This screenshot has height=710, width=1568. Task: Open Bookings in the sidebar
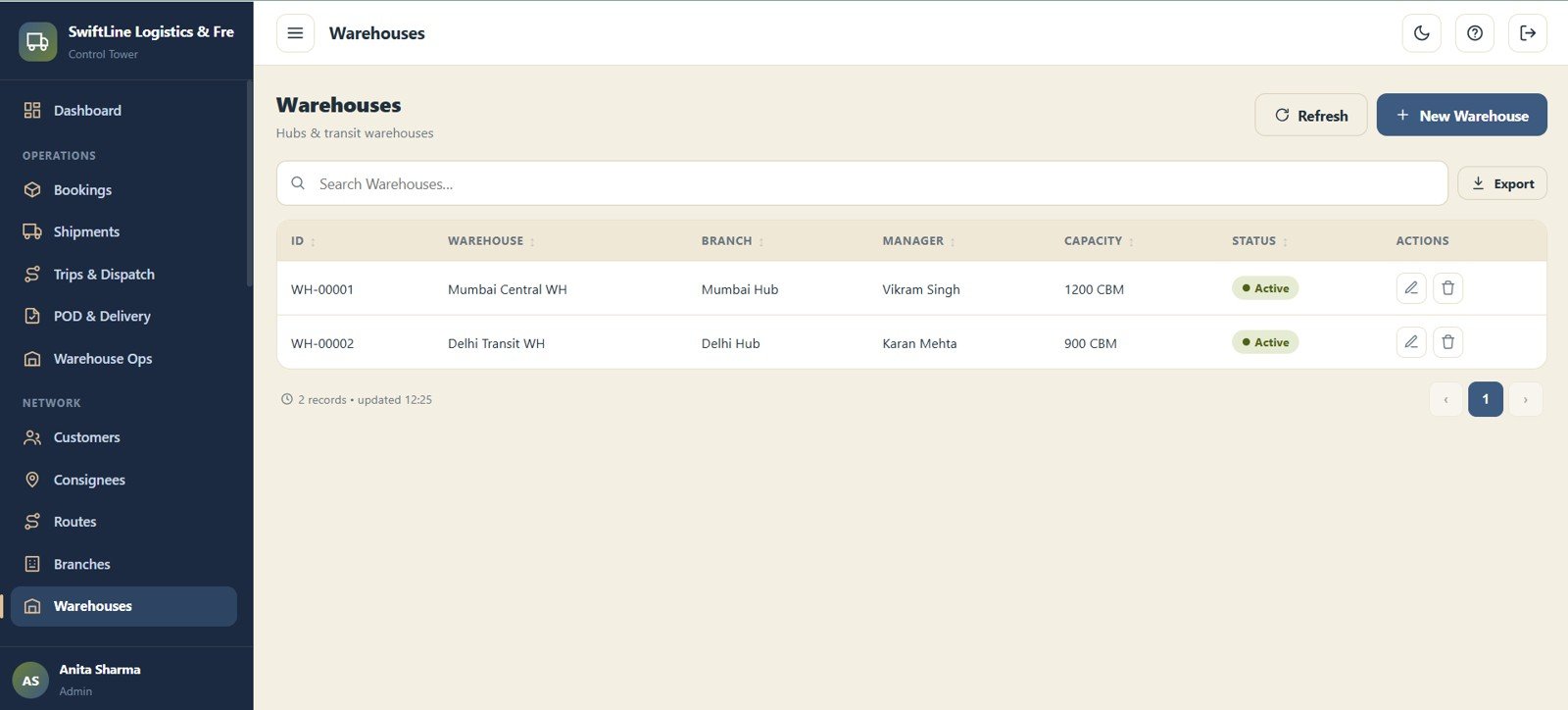click(x=123, y=190)
